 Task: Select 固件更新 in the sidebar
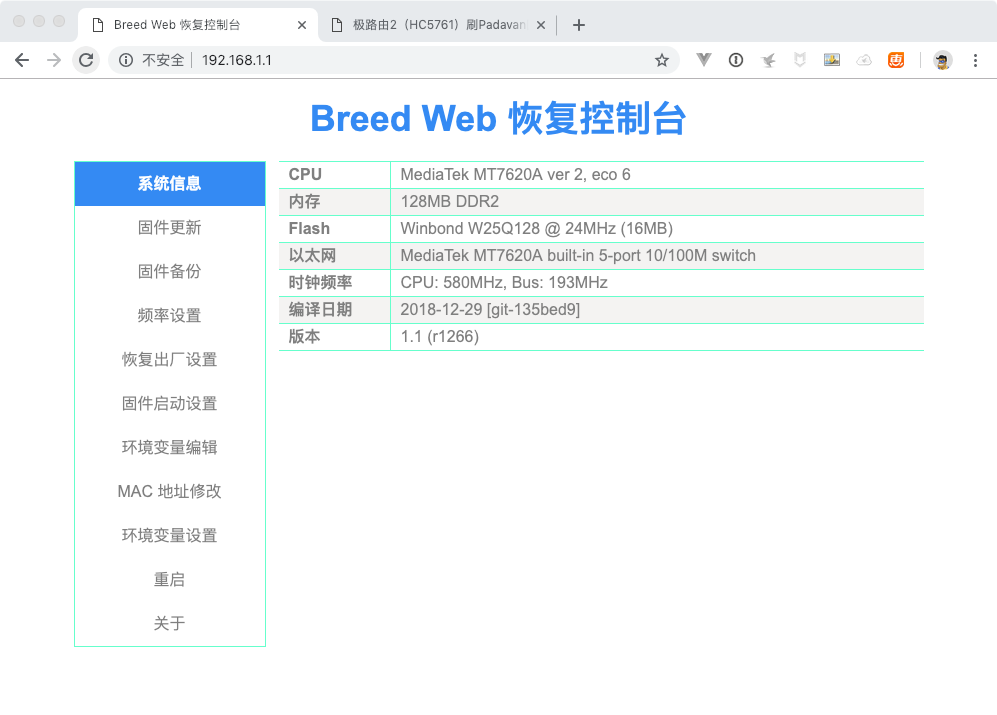[169, 227]
